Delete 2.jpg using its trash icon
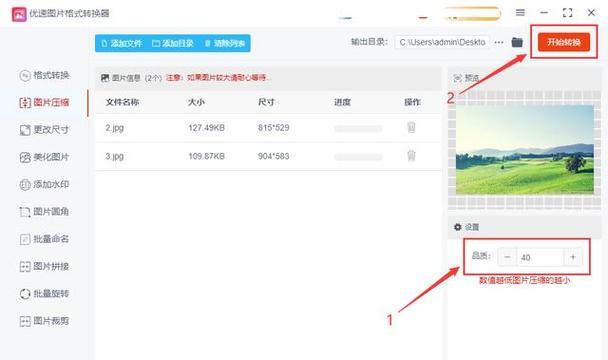 pyautogui.click(x=411, y=127)
